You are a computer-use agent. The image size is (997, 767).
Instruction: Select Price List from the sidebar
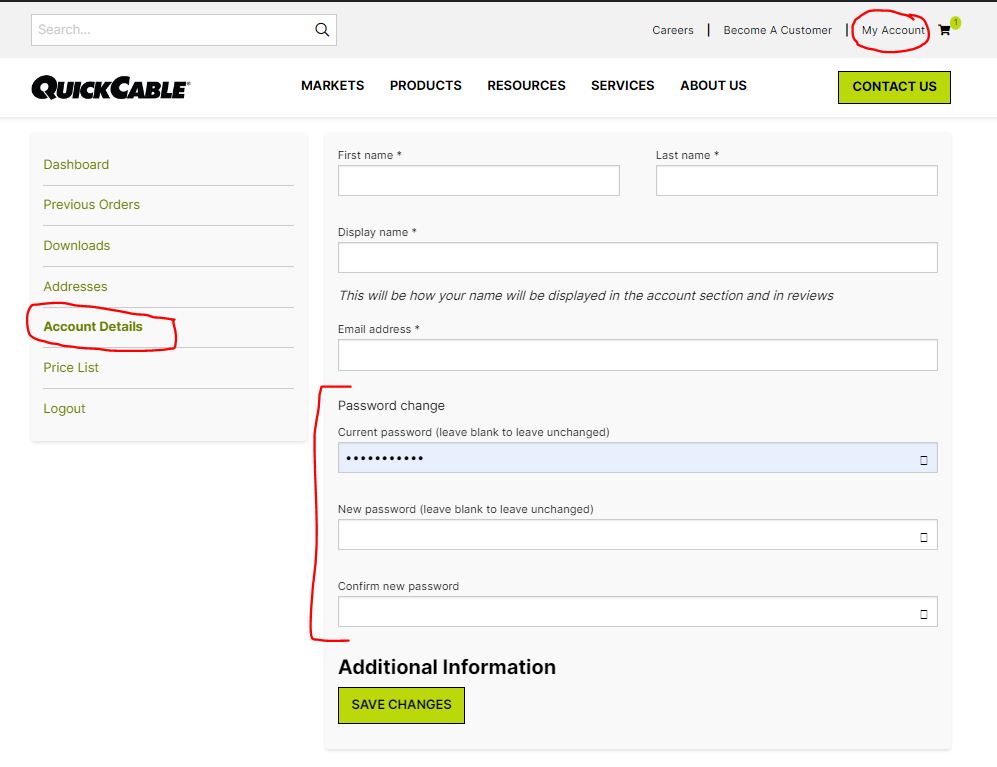point(71,368)
